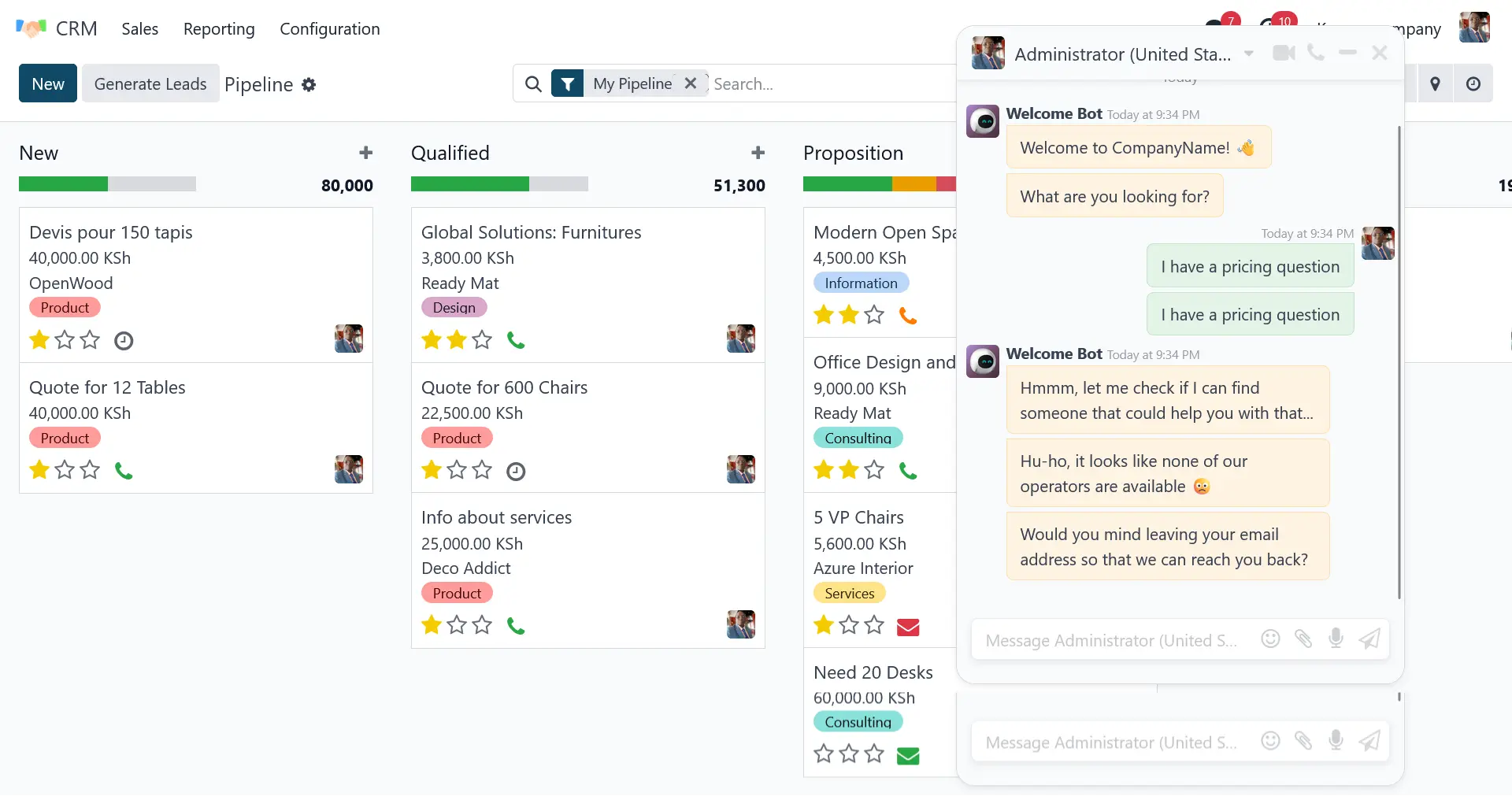Open the Reporting menu
Viewport: 1512px width, 796px height.
219,29
